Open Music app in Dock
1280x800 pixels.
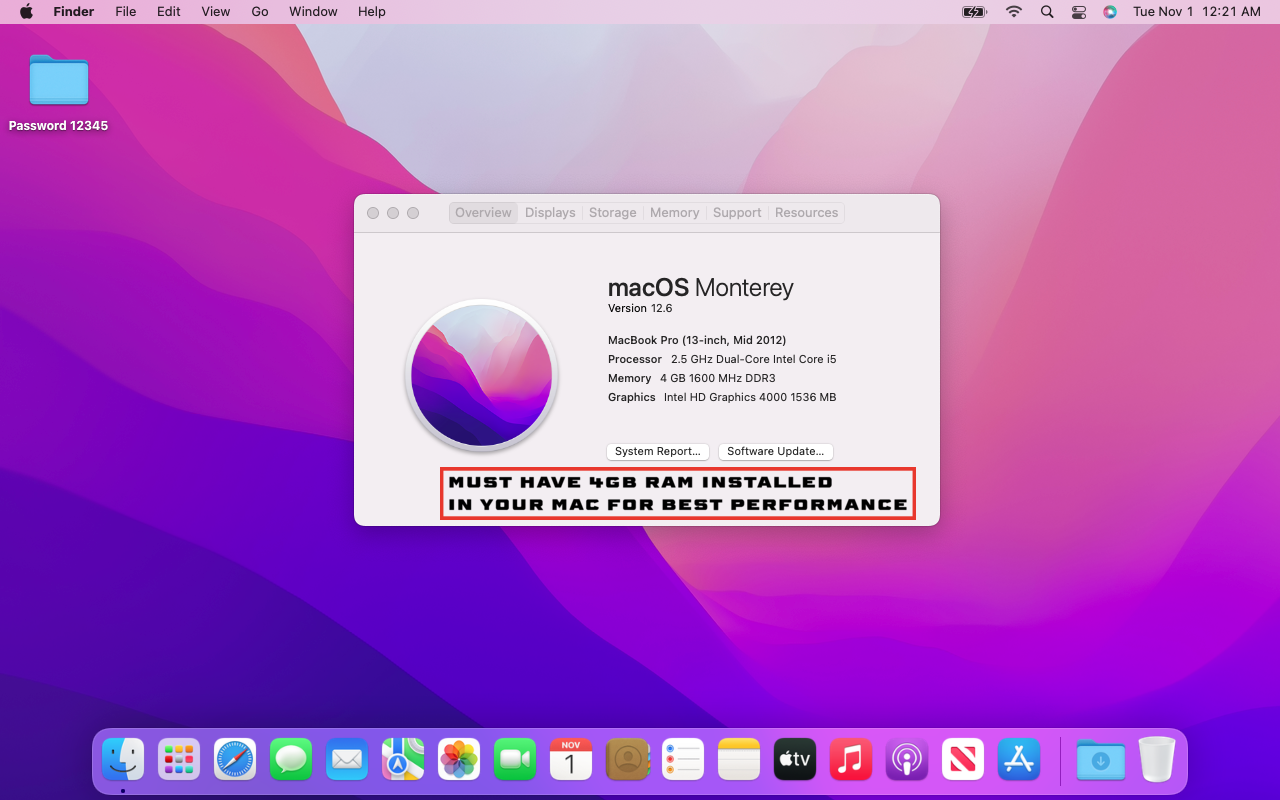[x=851, y=760]
